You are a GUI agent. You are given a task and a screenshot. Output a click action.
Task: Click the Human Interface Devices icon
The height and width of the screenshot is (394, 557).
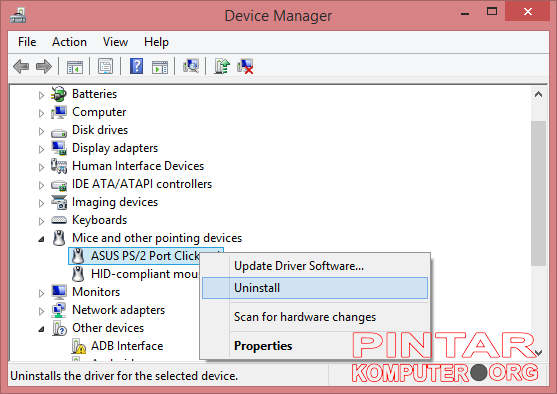pos(59,166)
